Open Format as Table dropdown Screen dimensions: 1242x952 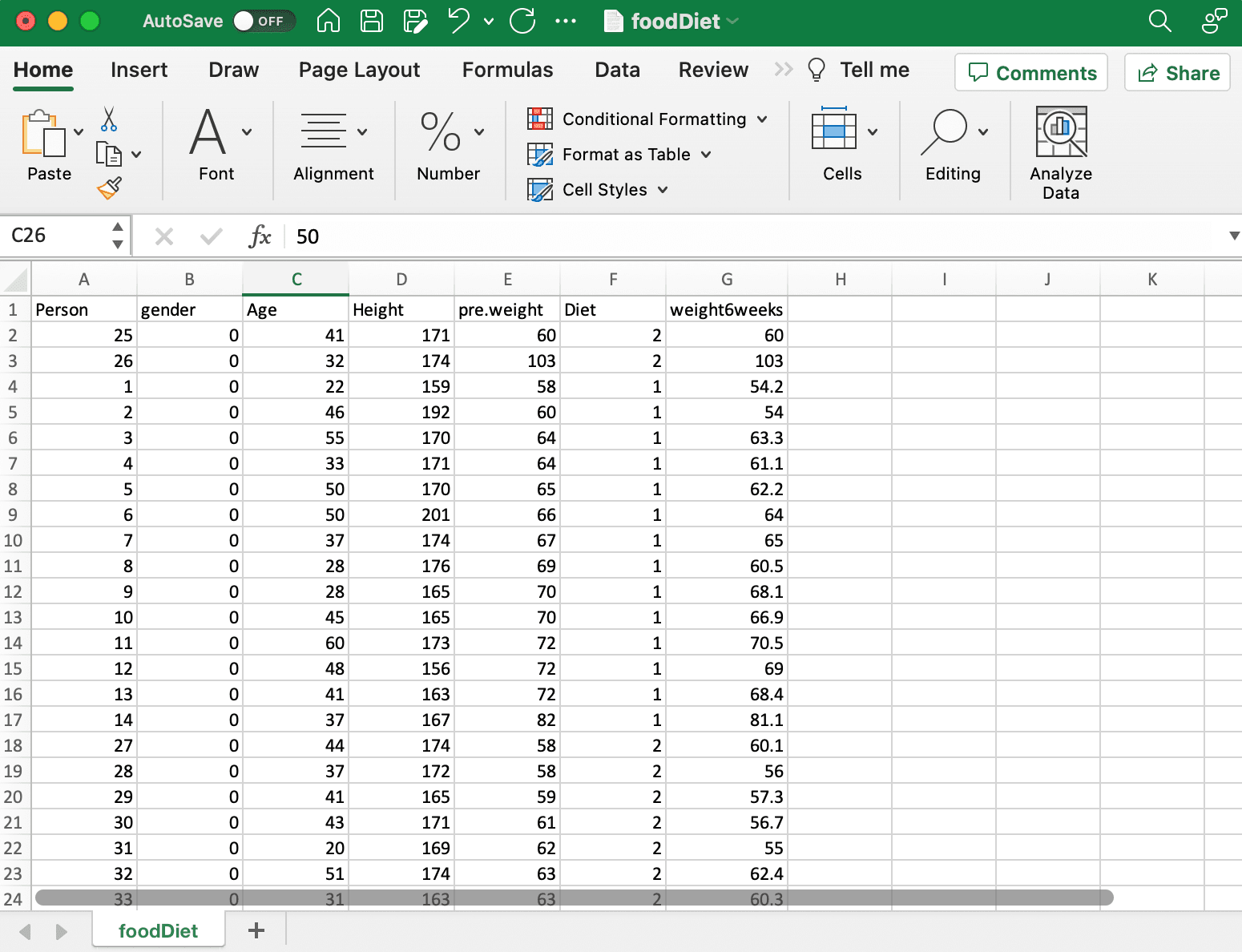coord(619,155)
